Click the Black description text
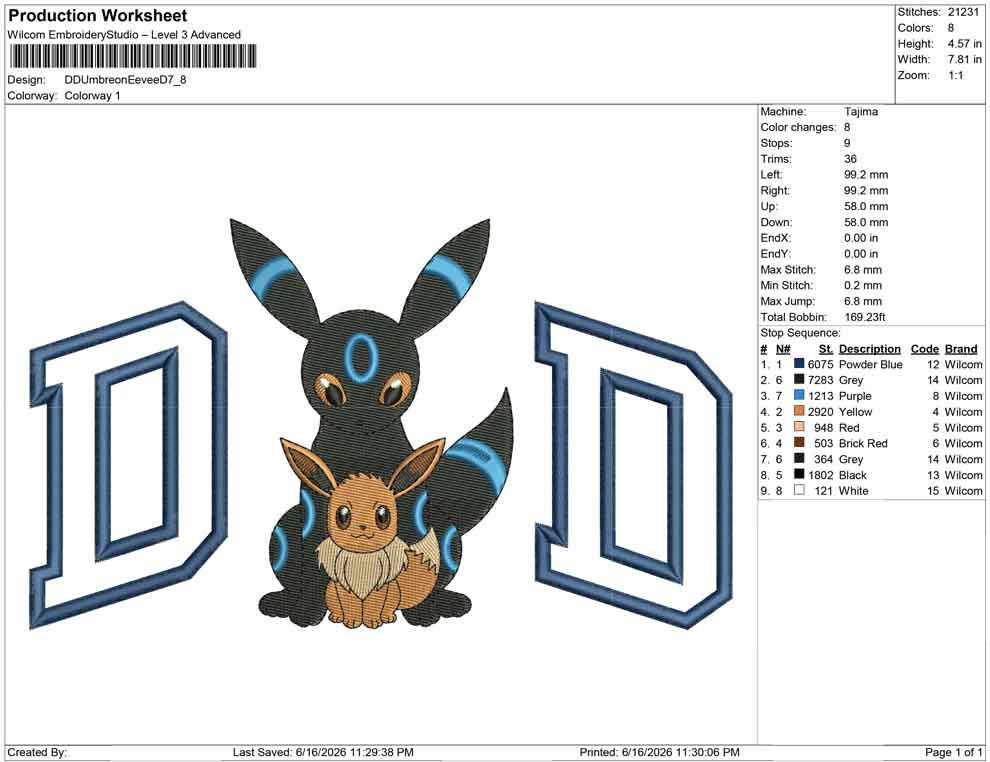 [853, 475]
